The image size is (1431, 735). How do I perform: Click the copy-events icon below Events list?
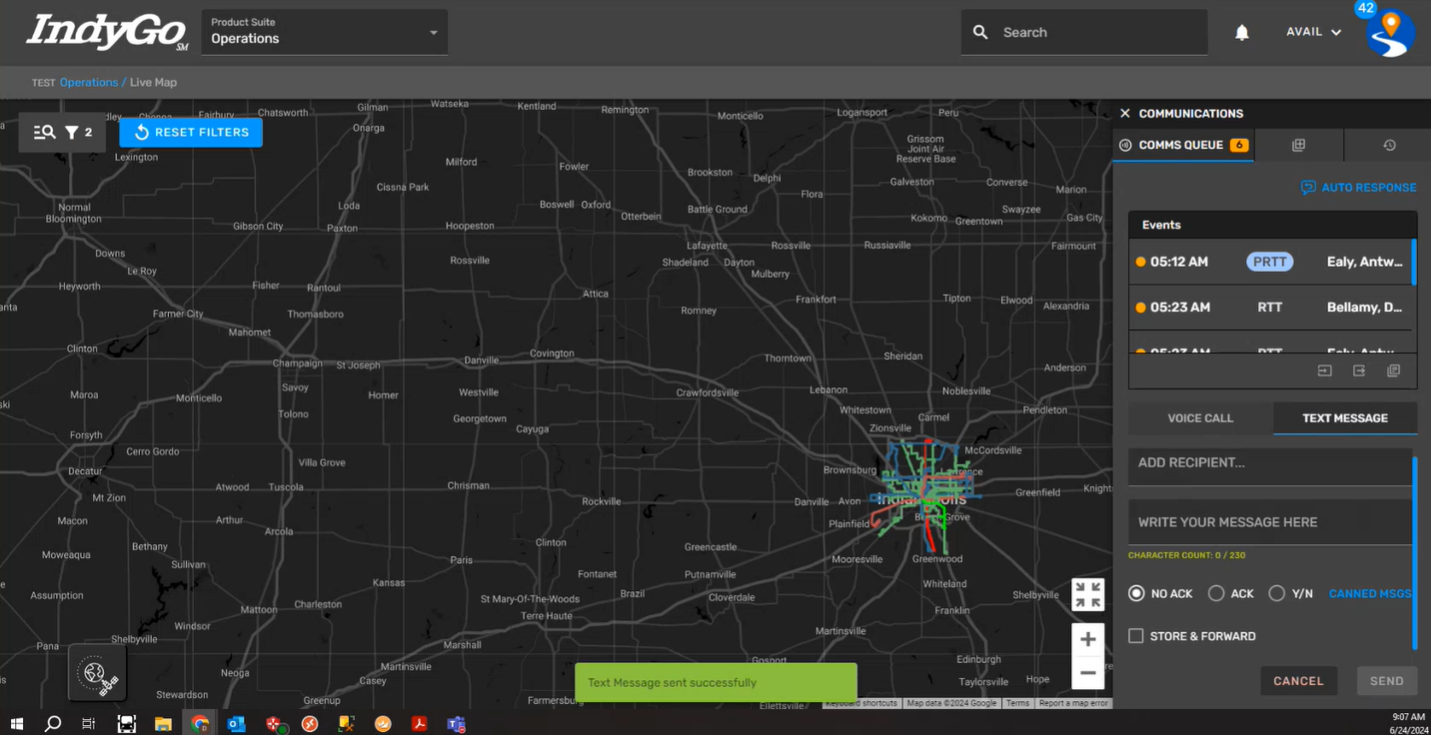(x=1393, y=371)
